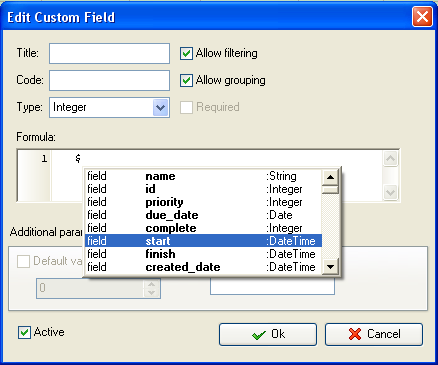Screen dimensions: 438x365
Task: Select the highlighted start DateTime field
Action: click(203, 241)
